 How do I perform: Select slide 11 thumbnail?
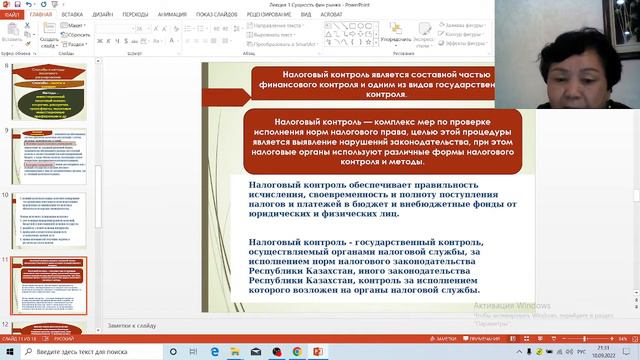(x=49, y=286)
